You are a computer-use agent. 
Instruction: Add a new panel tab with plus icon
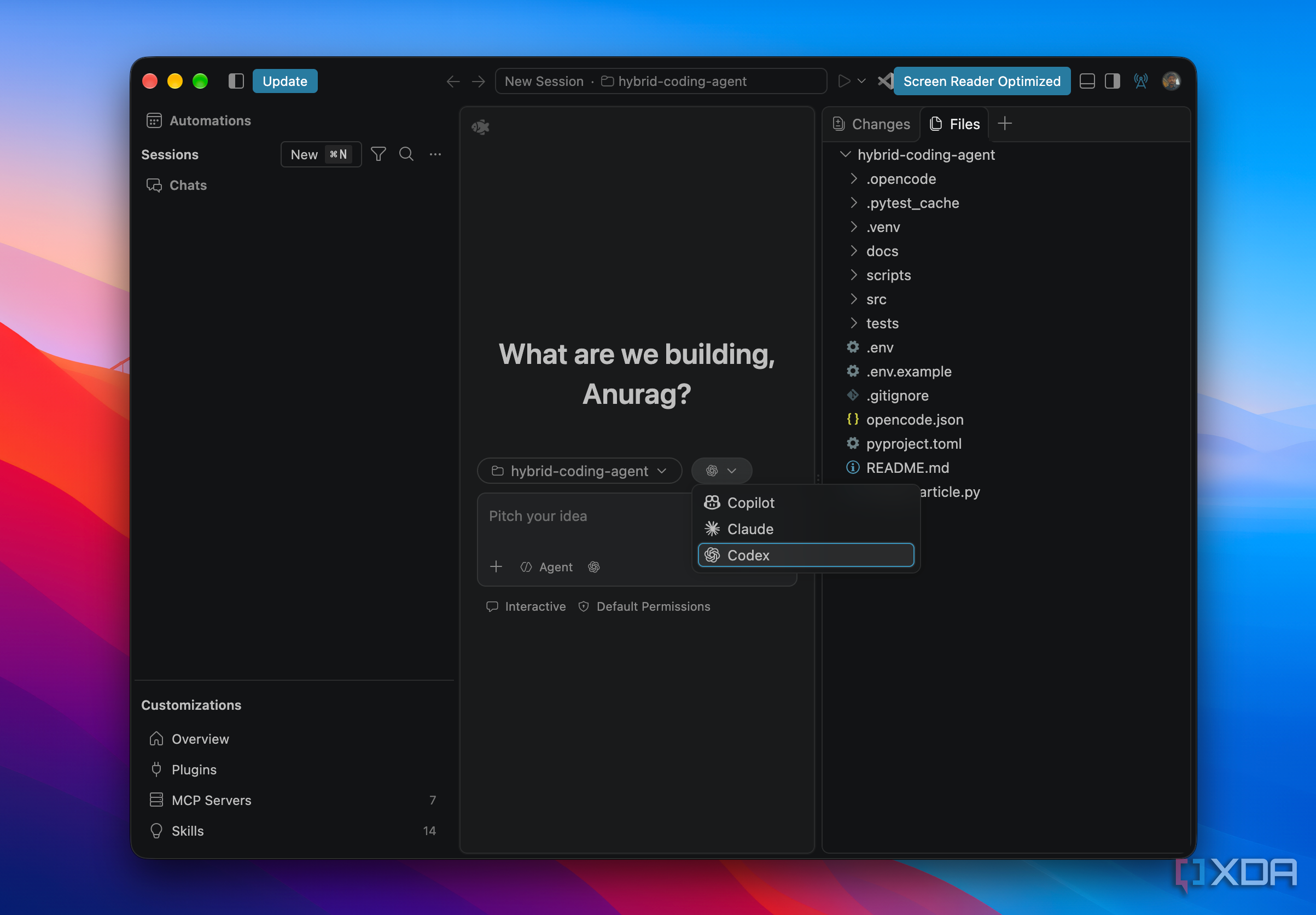[x=1004, y=123]
